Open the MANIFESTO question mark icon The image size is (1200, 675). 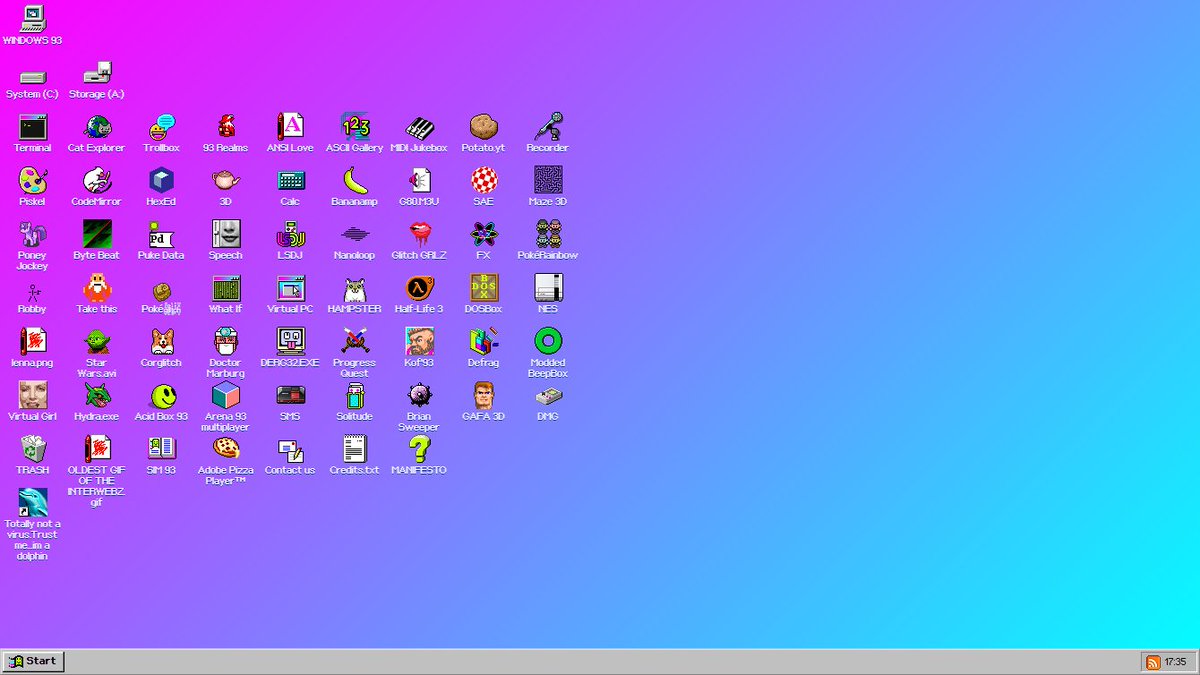[x=419, y=449]
